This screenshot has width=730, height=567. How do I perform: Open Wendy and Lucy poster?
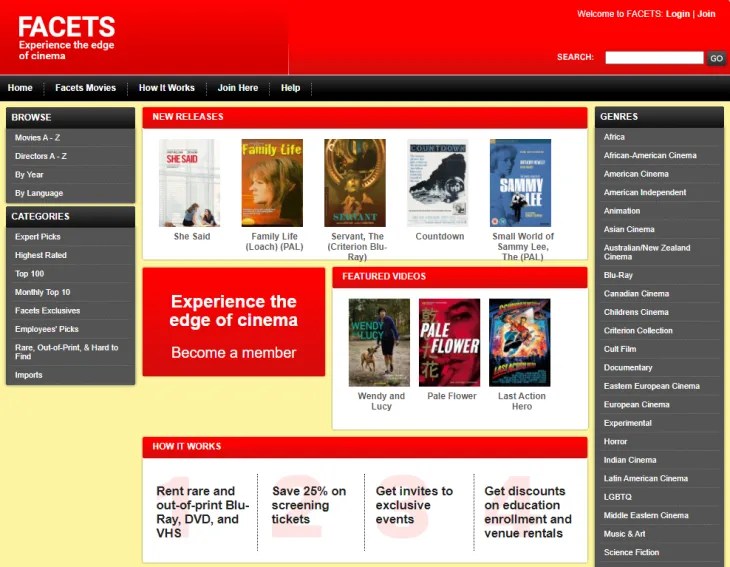(379, 343)
